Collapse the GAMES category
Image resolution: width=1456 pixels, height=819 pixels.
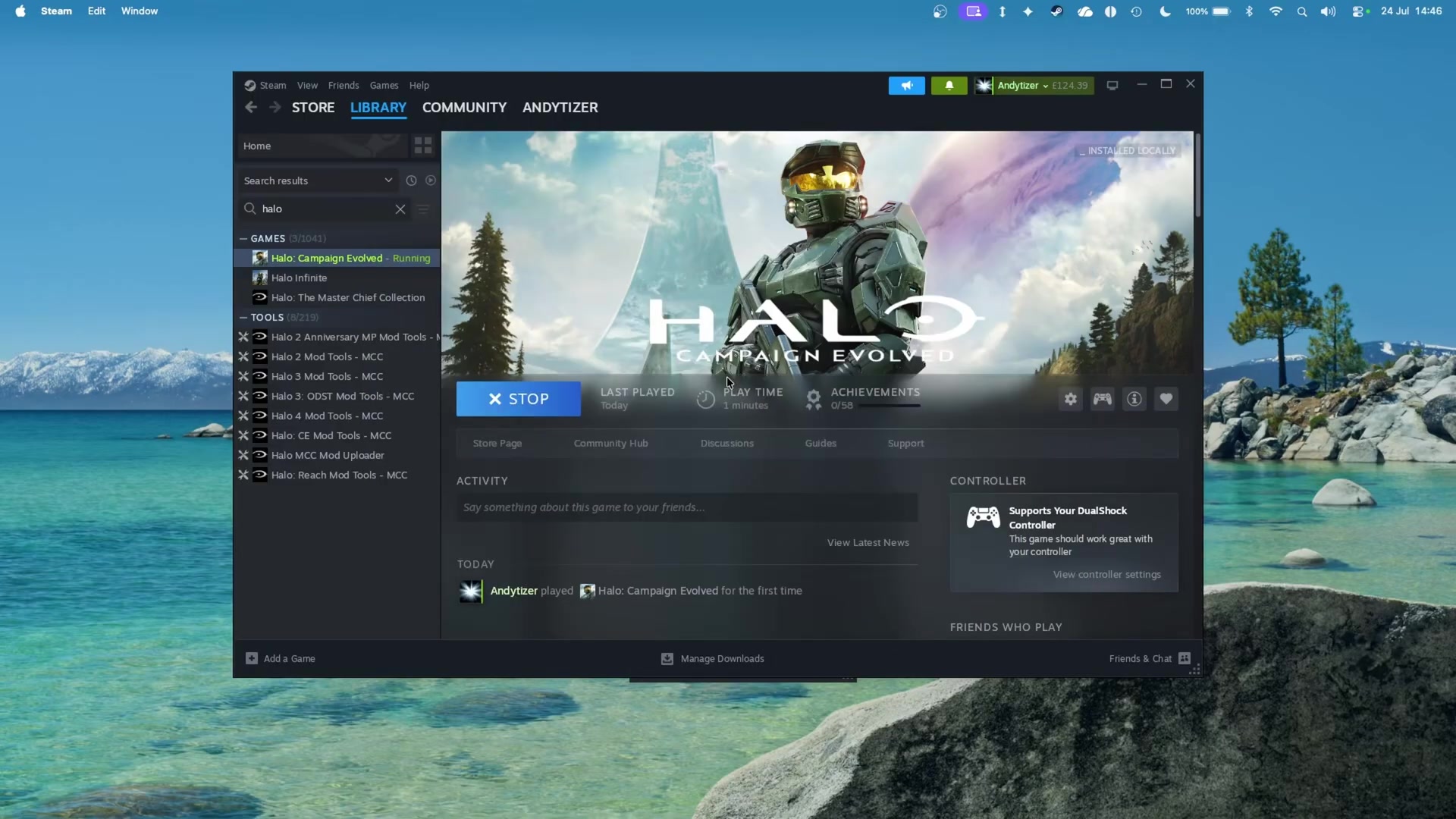(243, 239)
